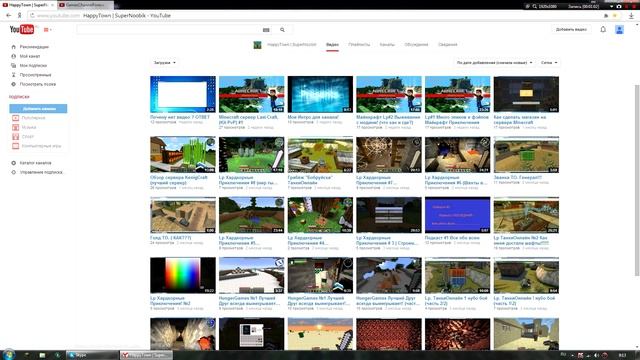This screenshot has height=360, width=640.
Task: Open 'Звание ТО. Генерал' video thumbnail
Action: pyautogui.click(x=526, y=155)
